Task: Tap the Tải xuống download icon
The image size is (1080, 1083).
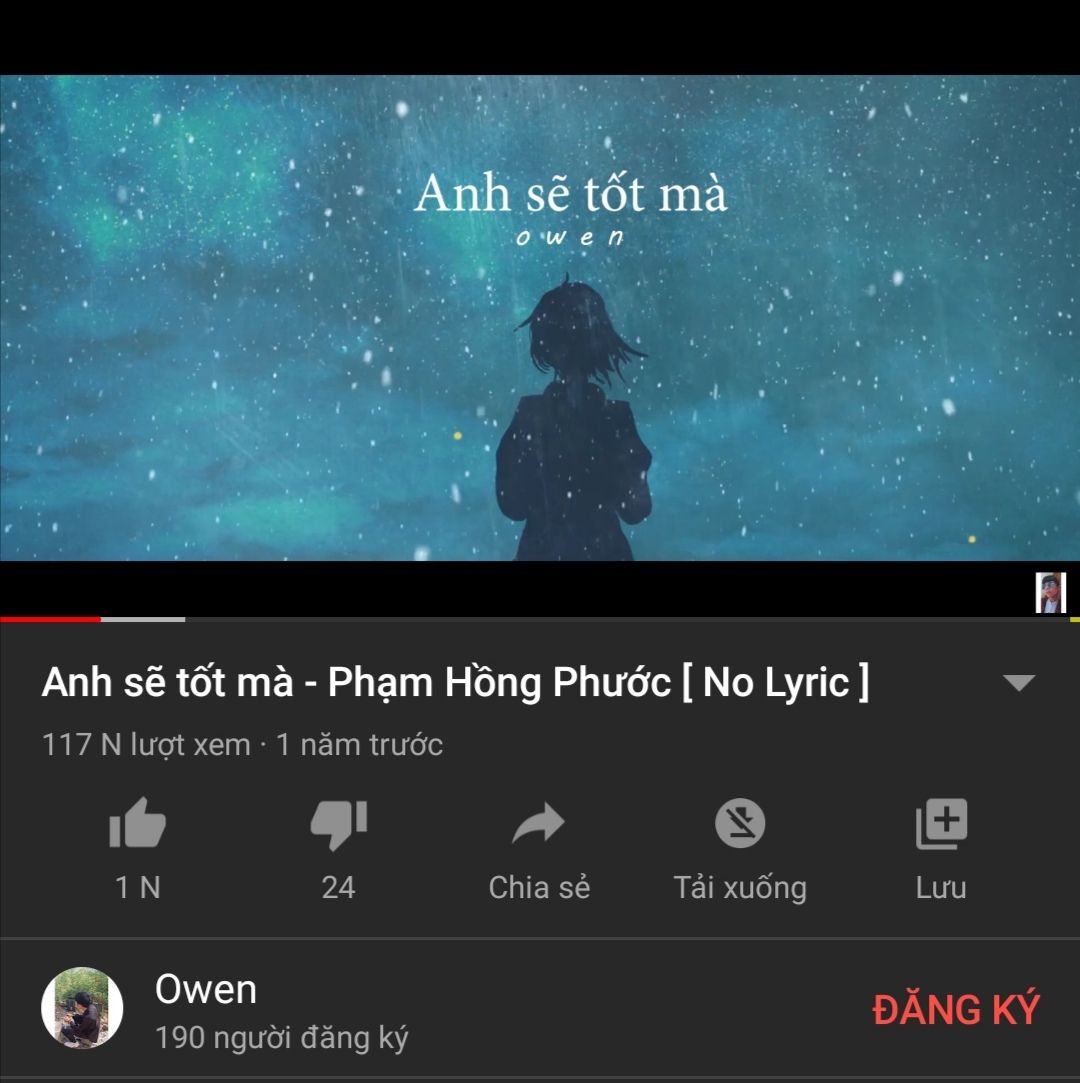Action: click(740, 823)
